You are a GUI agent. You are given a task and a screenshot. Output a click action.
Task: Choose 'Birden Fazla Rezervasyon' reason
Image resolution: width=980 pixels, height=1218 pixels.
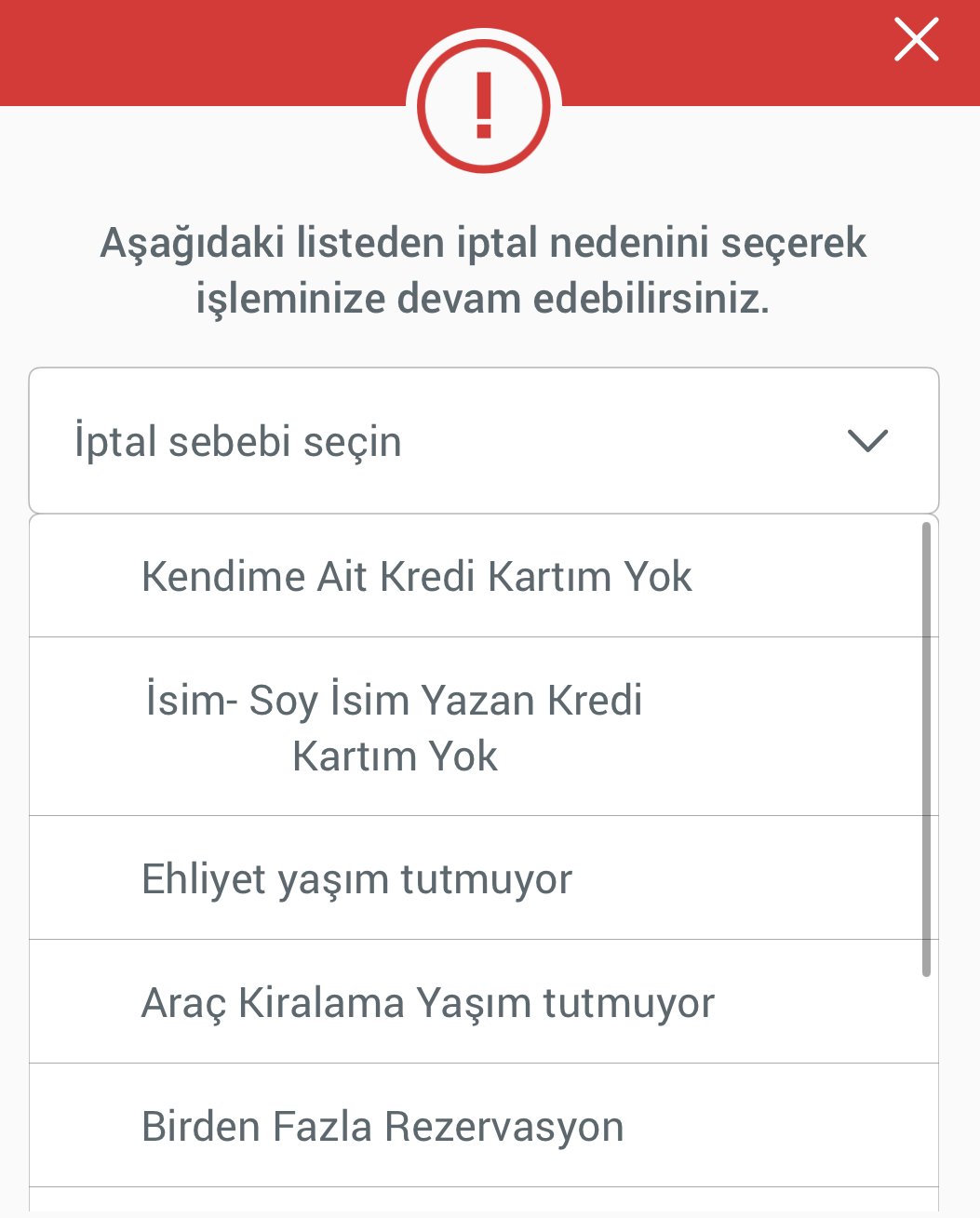(484, 1126)
